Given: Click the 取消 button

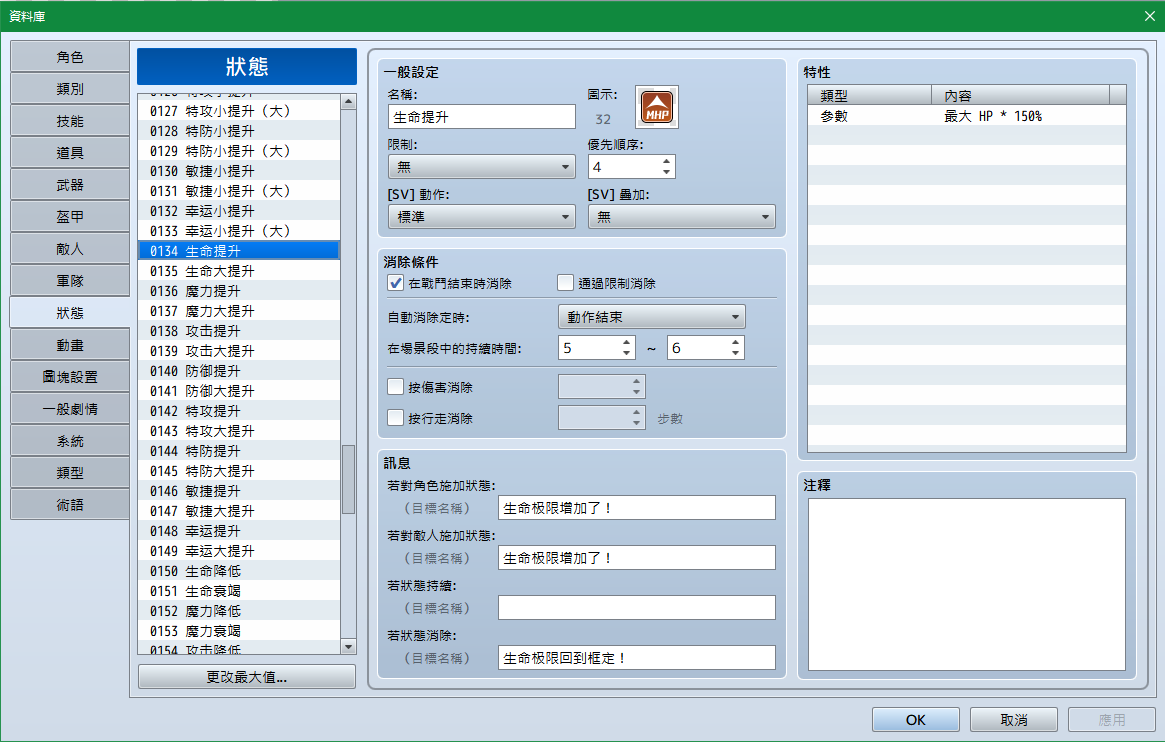Looking at the screenshot, I should [1013, 720].
